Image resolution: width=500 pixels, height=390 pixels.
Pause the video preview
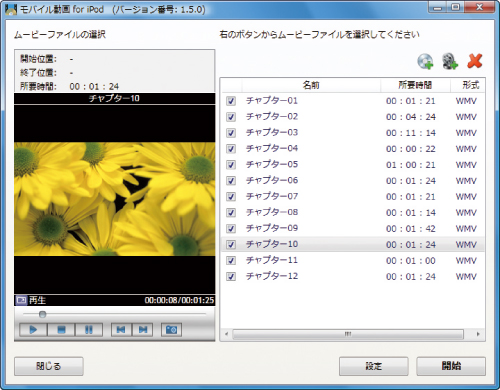89,330
